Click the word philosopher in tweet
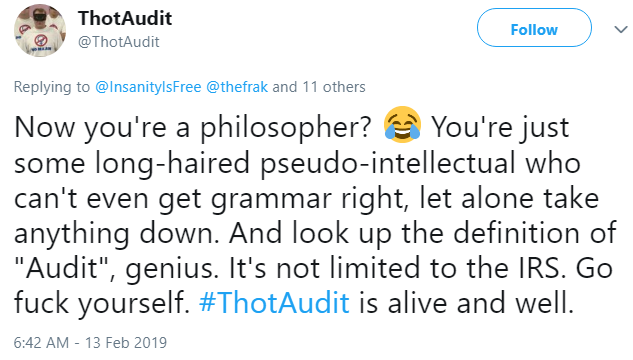The image size is (633, 360). point(286,128)
